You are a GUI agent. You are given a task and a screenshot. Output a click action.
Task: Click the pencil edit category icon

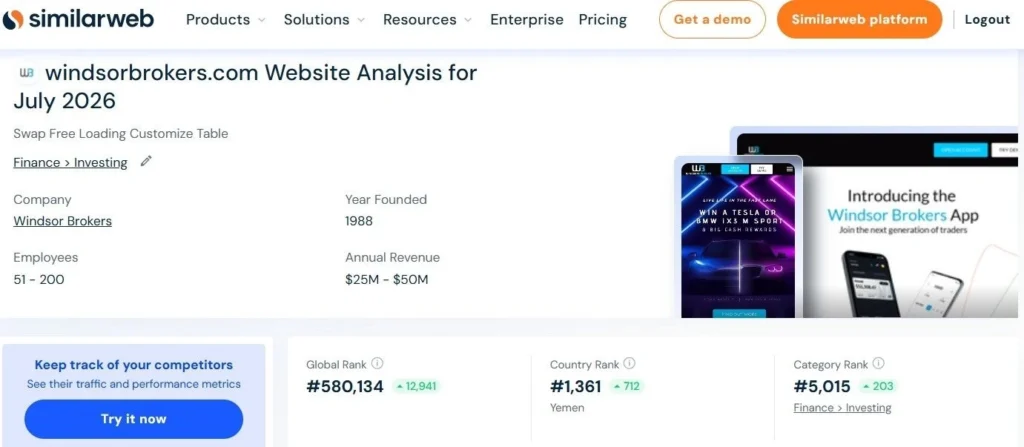[x=146, y=161]
